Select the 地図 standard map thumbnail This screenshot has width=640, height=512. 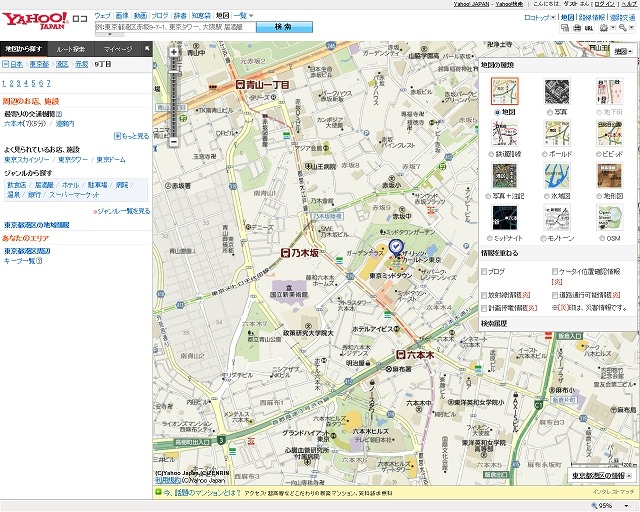click(505, 91)
